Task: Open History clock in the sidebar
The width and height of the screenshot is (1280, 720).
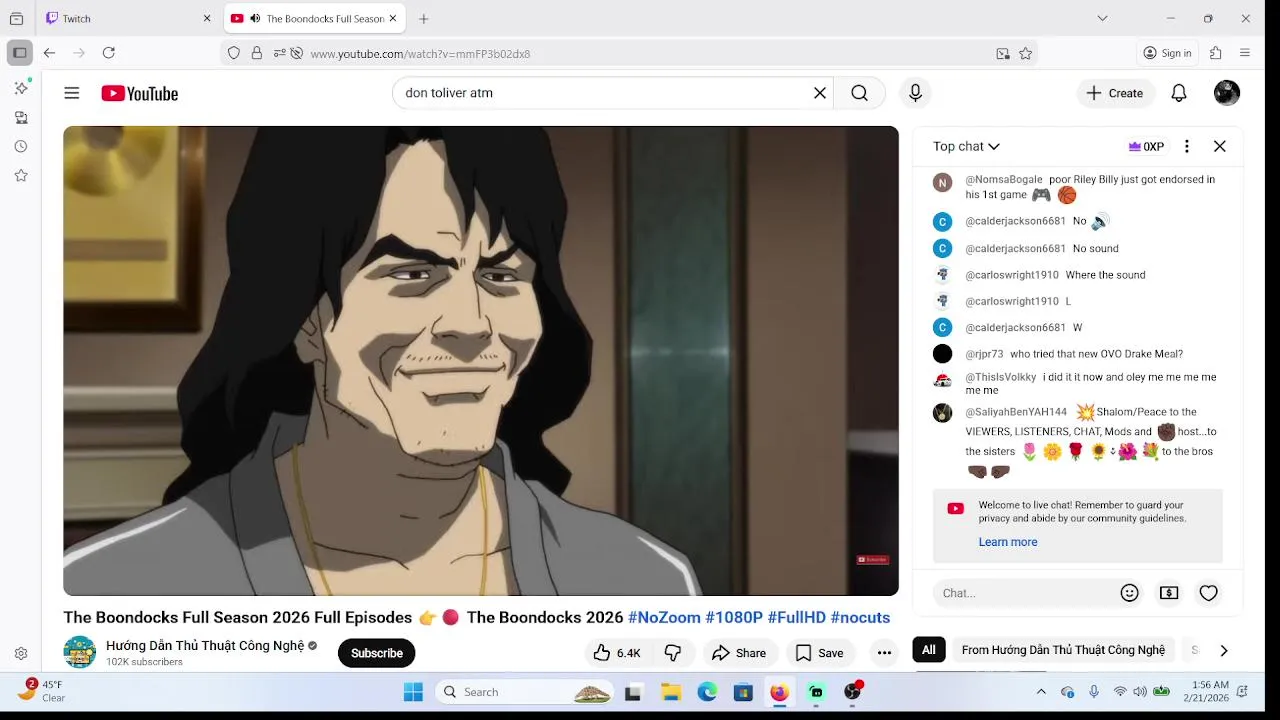Action: (x=21, y=146)
